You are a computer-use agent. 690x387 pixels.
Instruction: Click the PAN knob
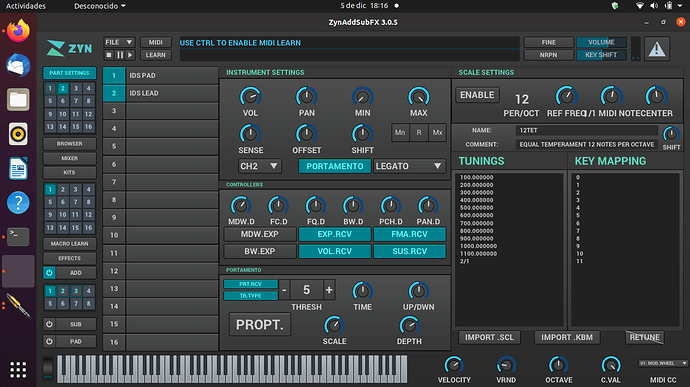[306, 96]
